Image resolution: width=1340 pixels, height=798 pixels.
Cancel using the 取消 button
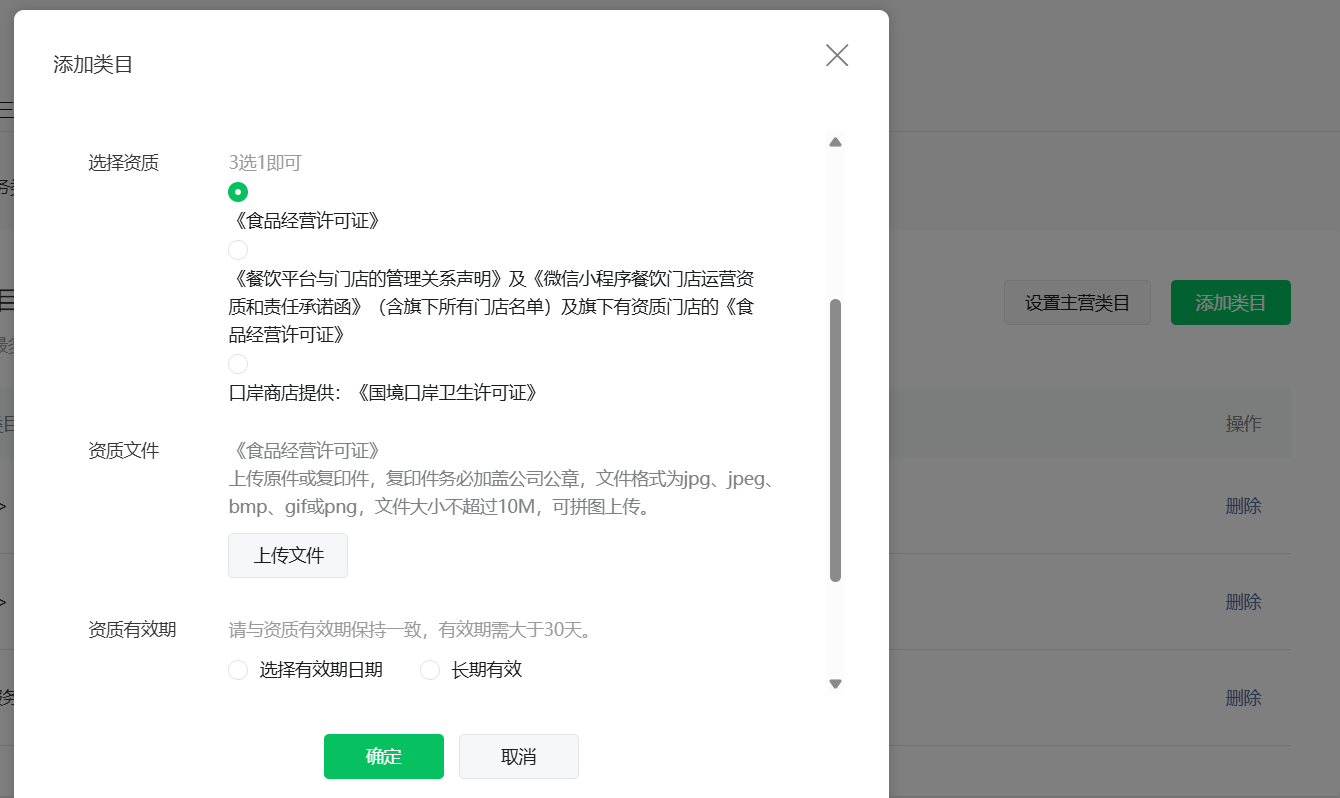tap(518, 756)
